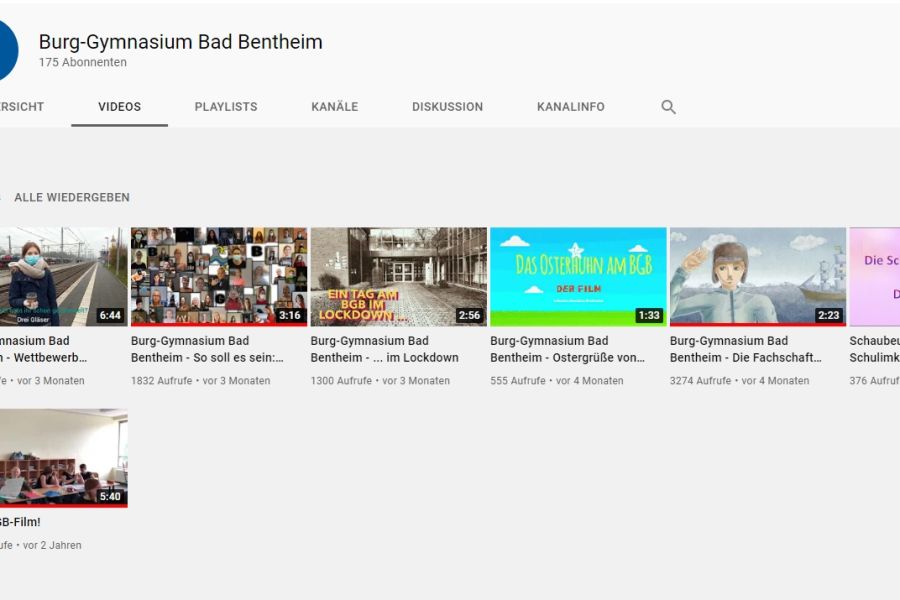900x600 pixels.
Task: Click the '175 Abonnenten' subscriber count
Action: pos(83,62)
